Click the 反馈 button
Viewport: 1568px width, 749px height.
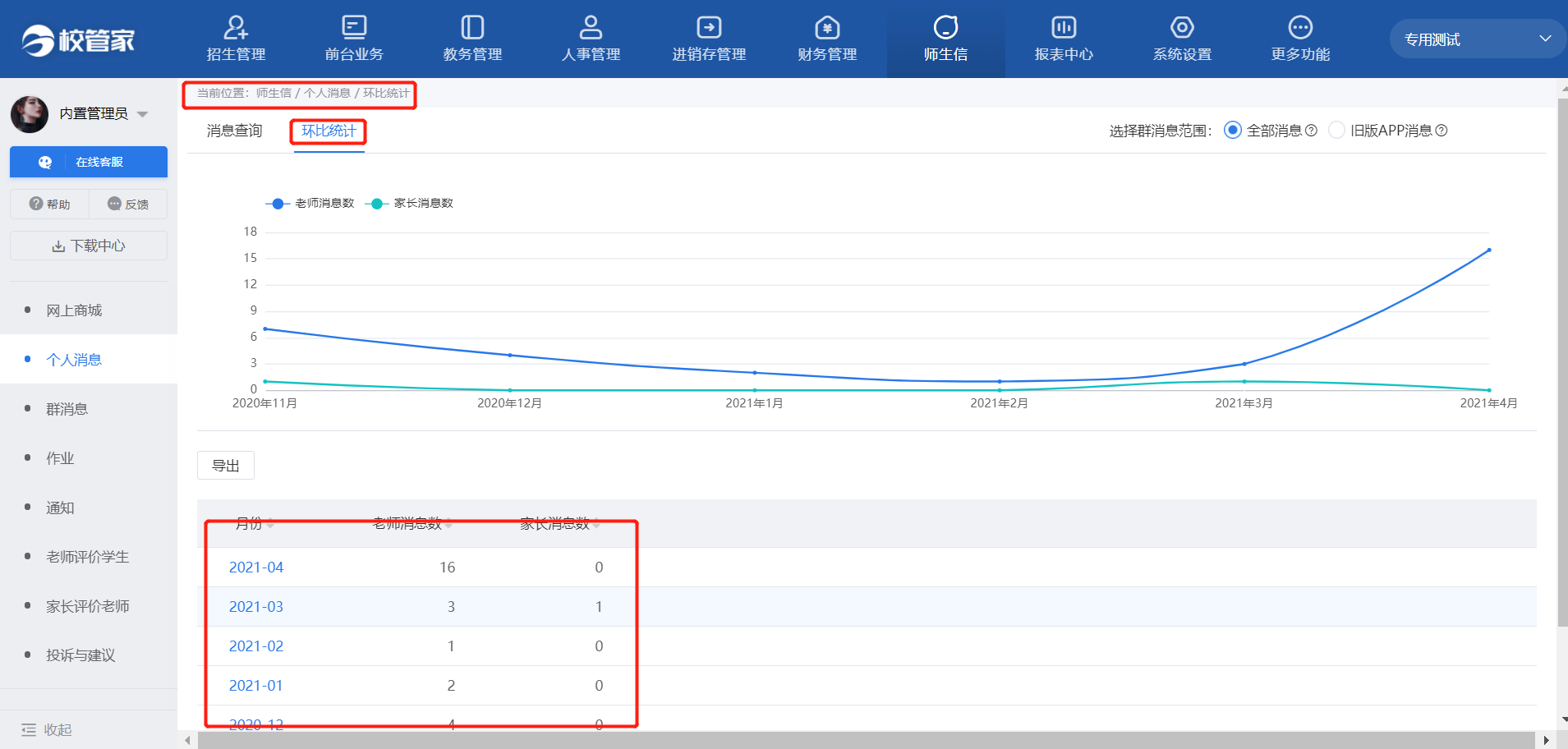128,204
